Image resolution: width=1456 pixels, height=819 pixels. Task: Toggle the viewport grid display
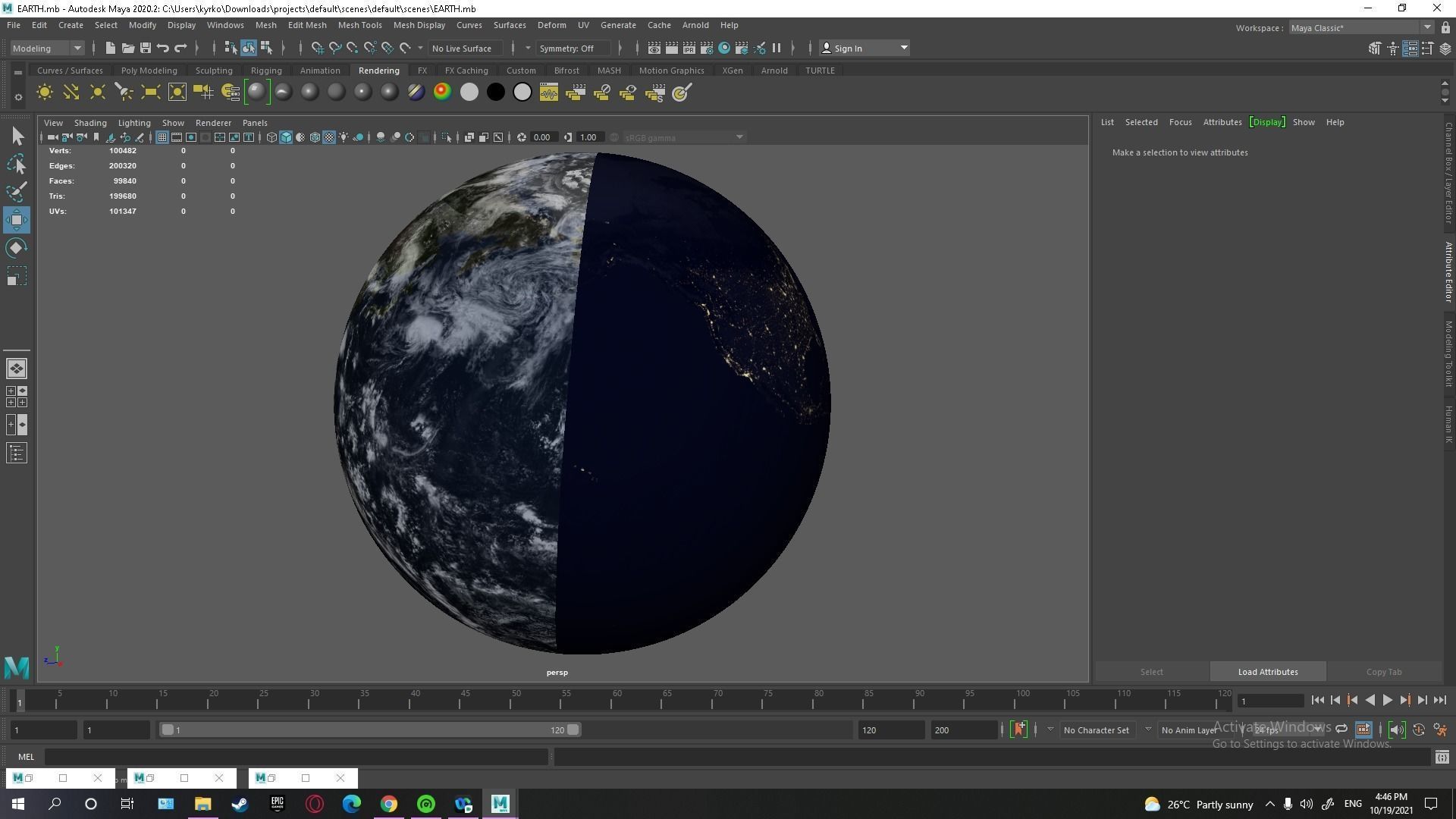tap(162, 137)
